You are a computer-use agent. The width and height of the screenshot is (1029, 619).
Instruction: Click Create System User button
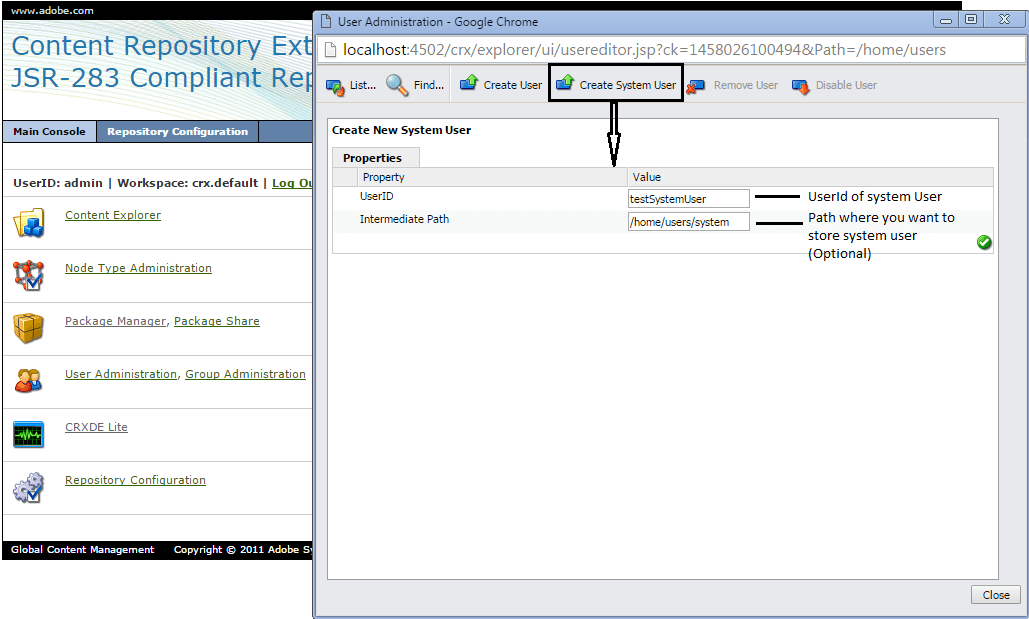tap(616, 85)
